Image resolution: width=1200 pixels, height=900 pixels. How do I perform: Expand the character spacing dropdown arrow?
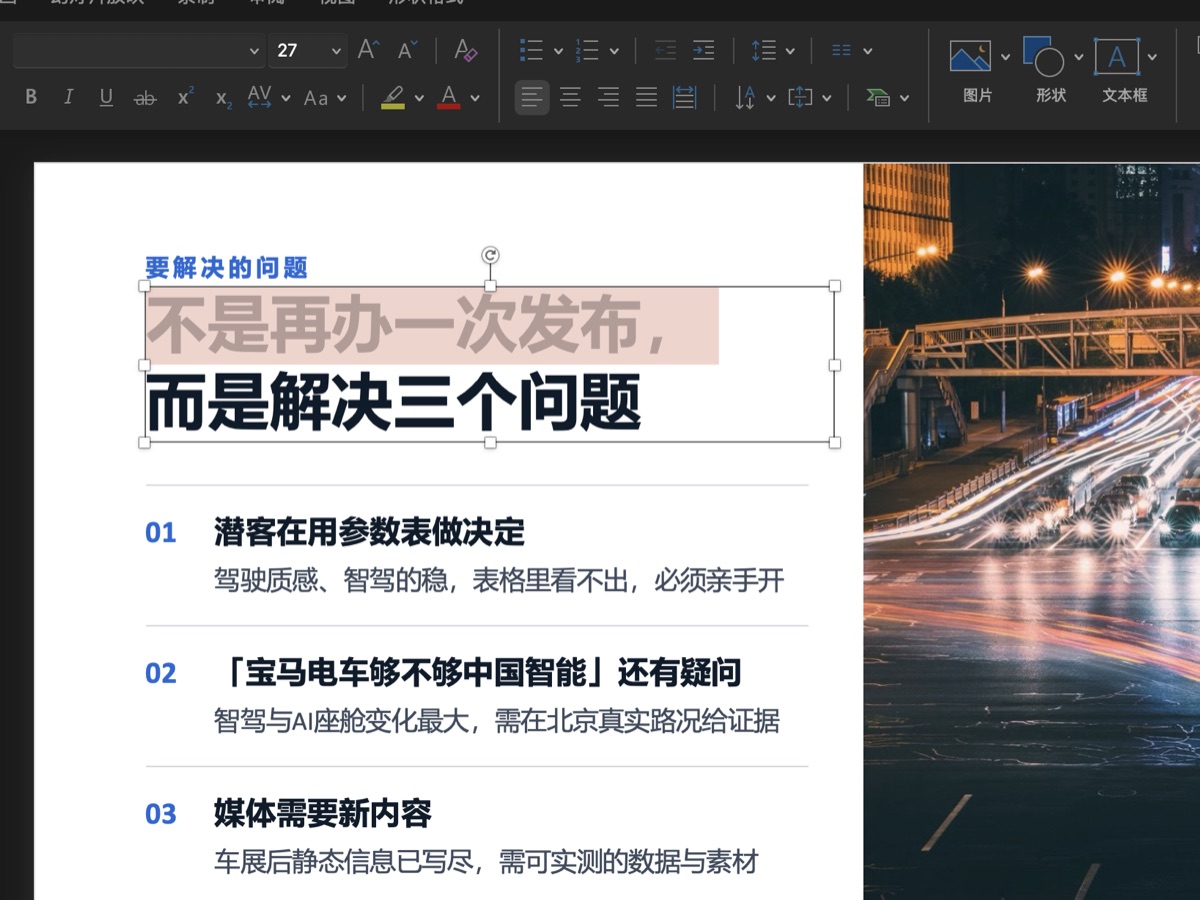[286, 98]
